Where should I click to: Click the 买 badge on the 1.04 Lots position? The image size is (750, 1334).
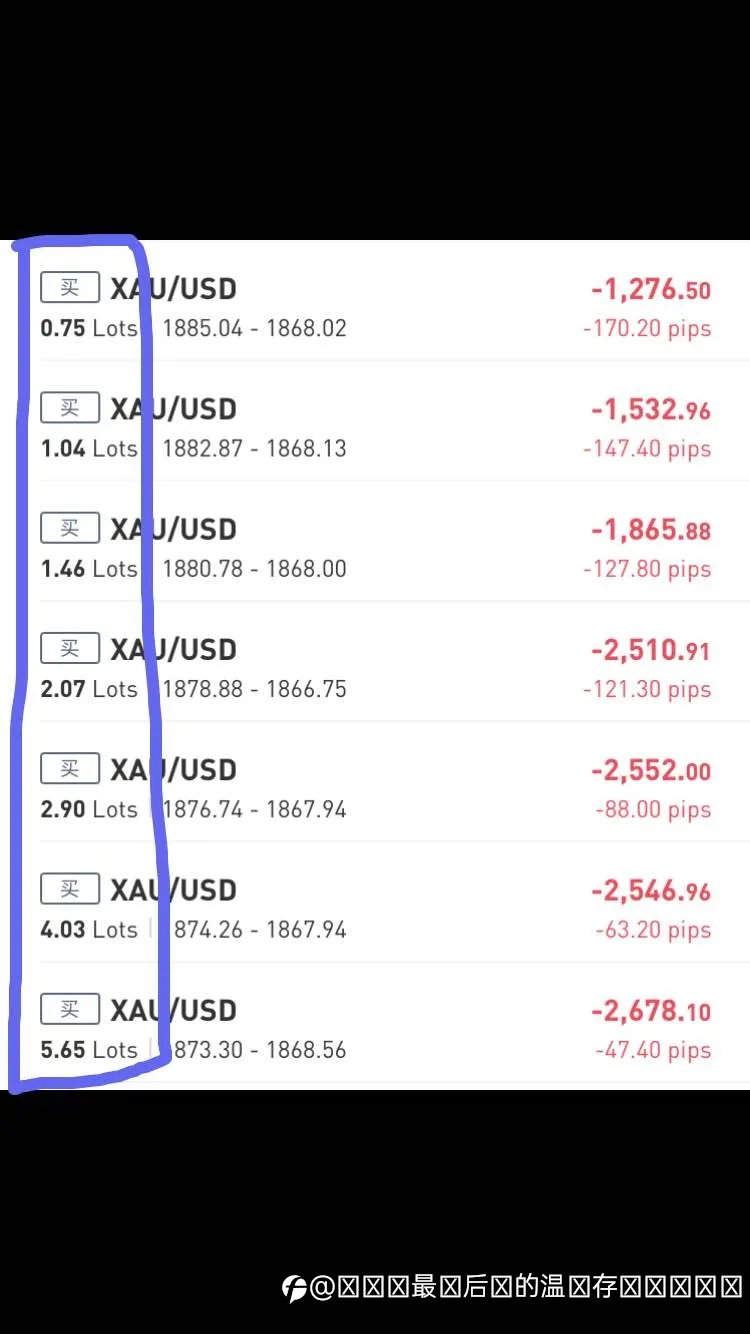70,408
